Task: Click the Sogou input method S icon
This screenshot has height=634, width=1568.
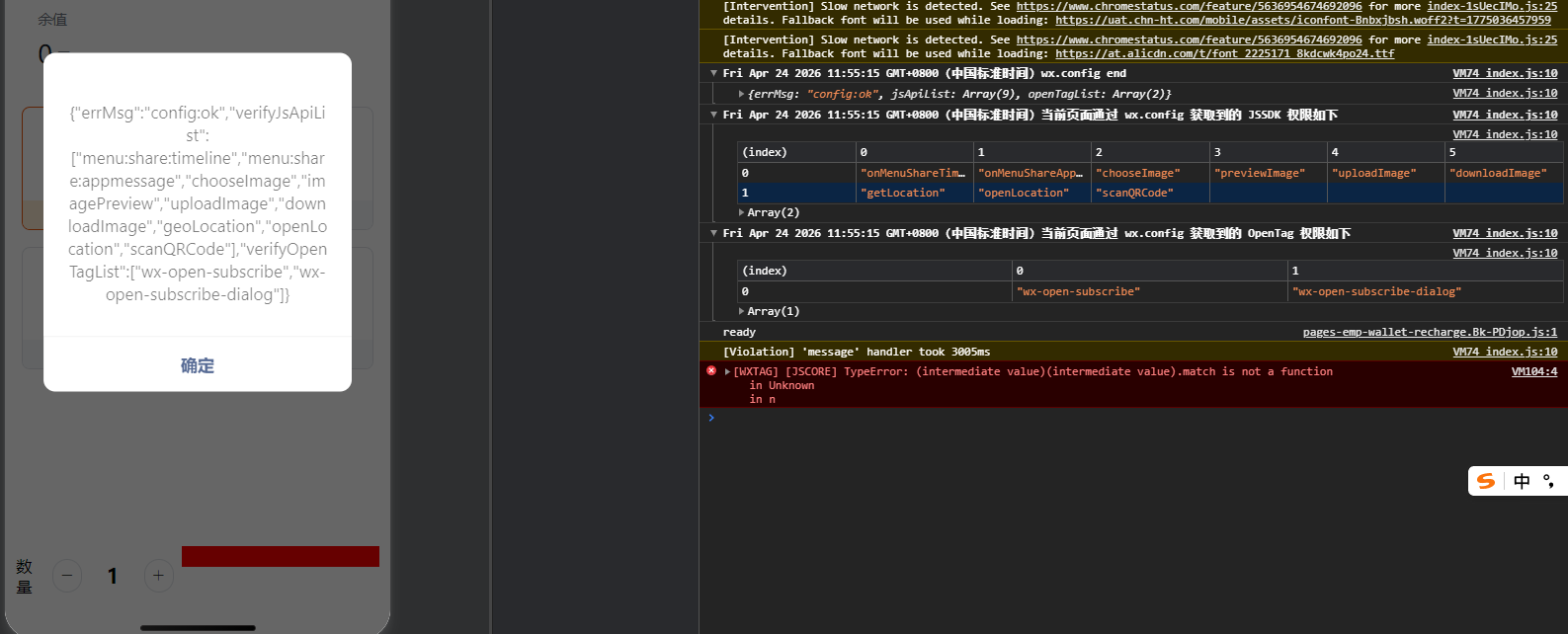Action: pyautogui.click(x=1486, y=481)
